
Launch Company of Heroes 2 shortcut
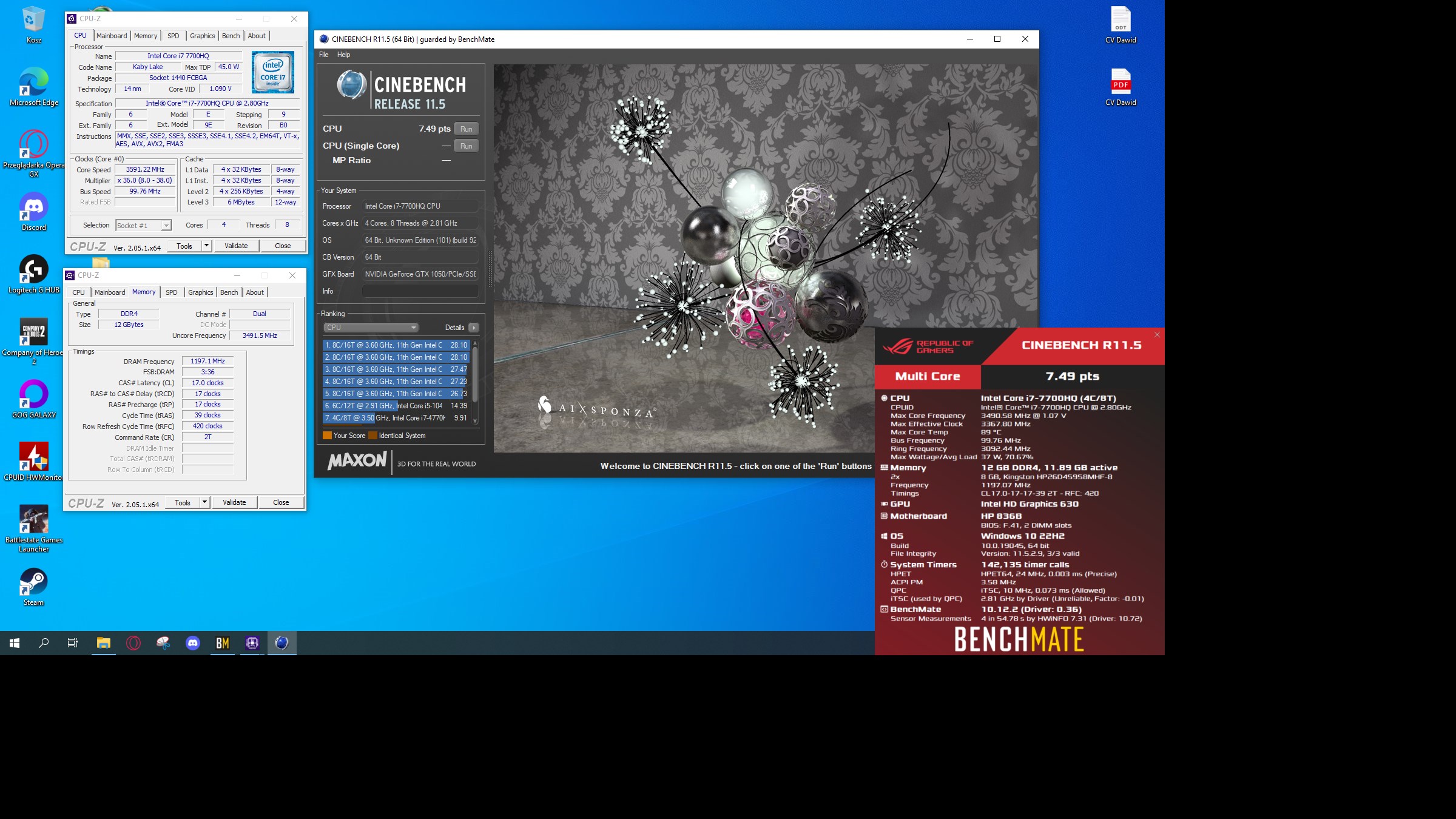pos(33,340)
